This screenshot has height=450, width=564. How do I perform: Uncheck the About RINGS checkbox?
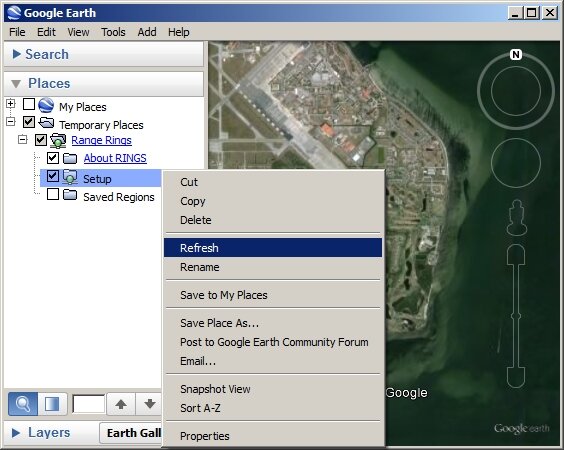(x=53, y=158)
